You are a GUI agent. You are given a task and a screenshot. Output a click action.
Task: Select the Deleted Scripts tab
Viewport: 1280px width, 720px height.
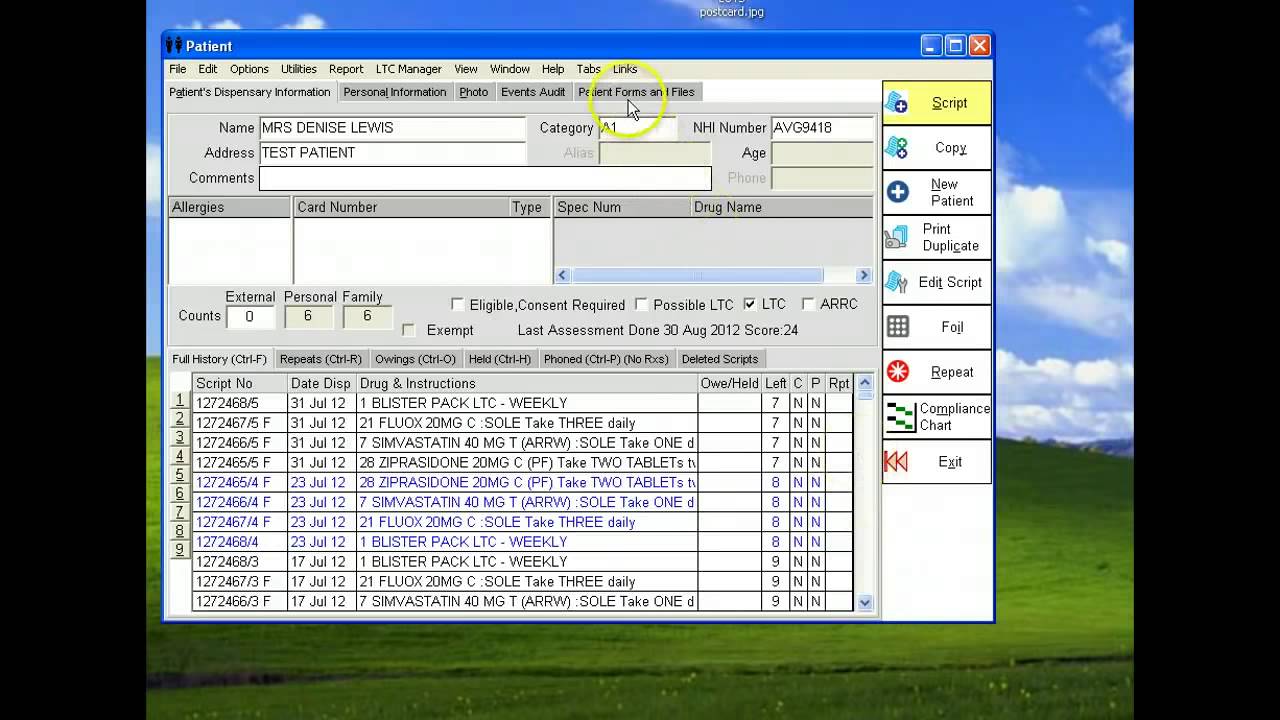[720, 359]
